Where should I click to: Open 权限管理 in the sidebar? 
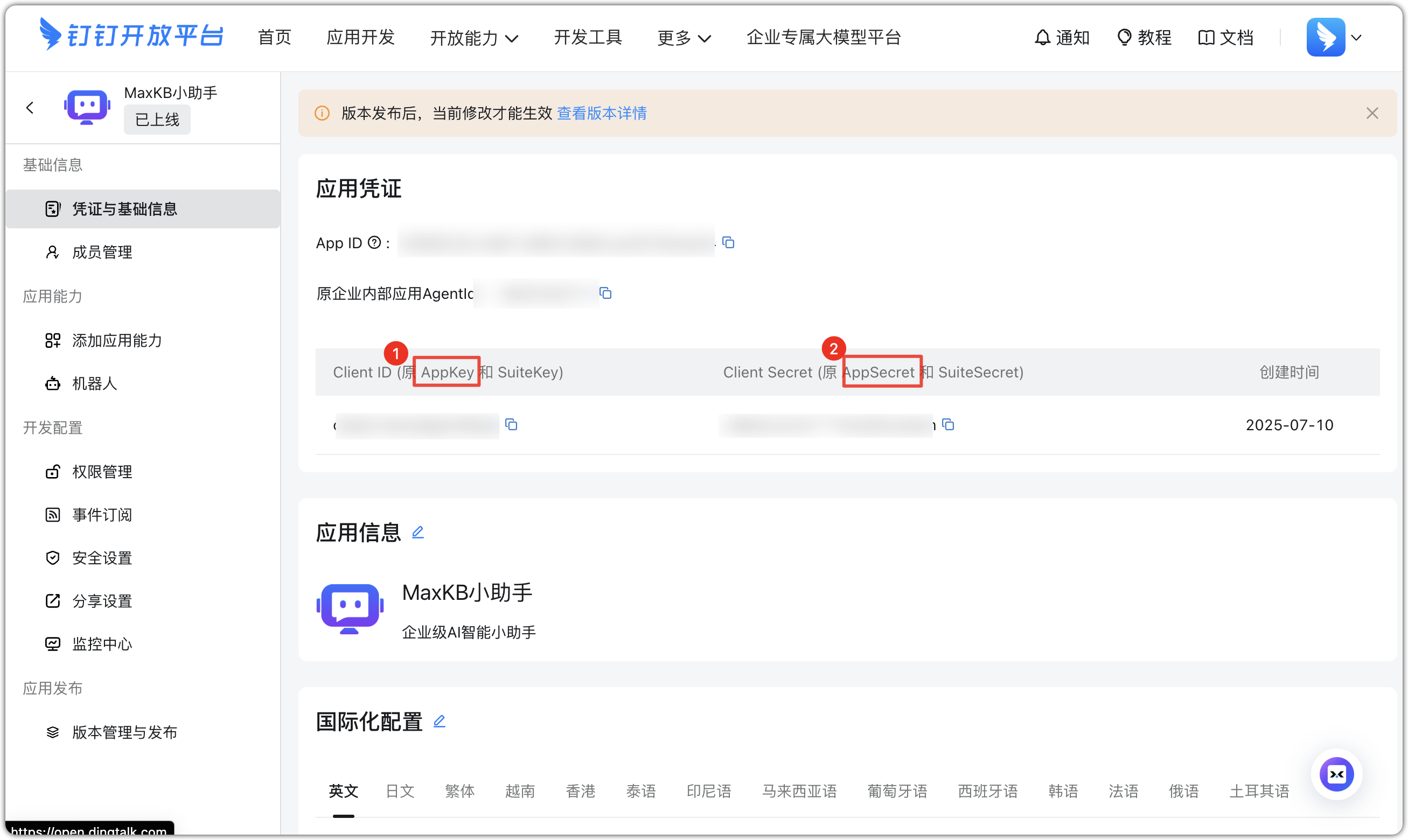(102, 472)
